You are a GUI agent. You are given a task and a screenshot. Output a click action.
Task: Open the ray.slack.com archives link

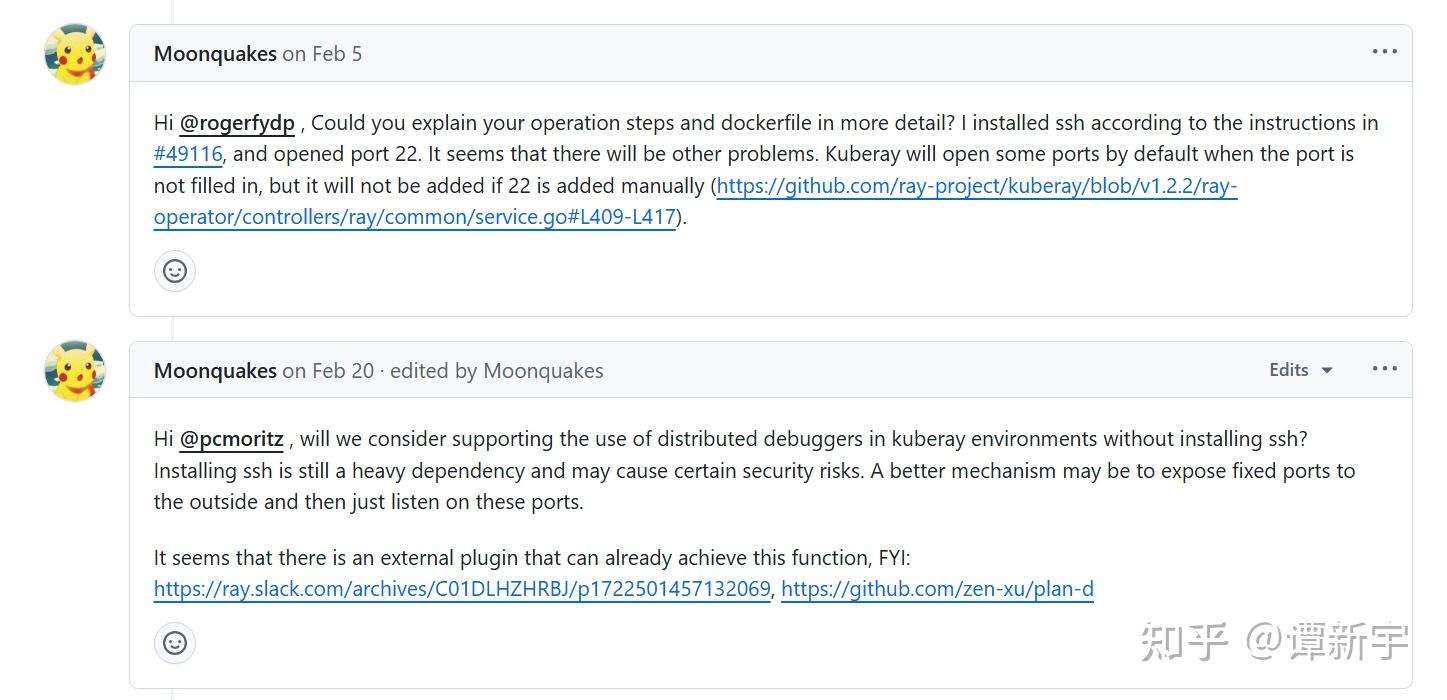point(460,589)
